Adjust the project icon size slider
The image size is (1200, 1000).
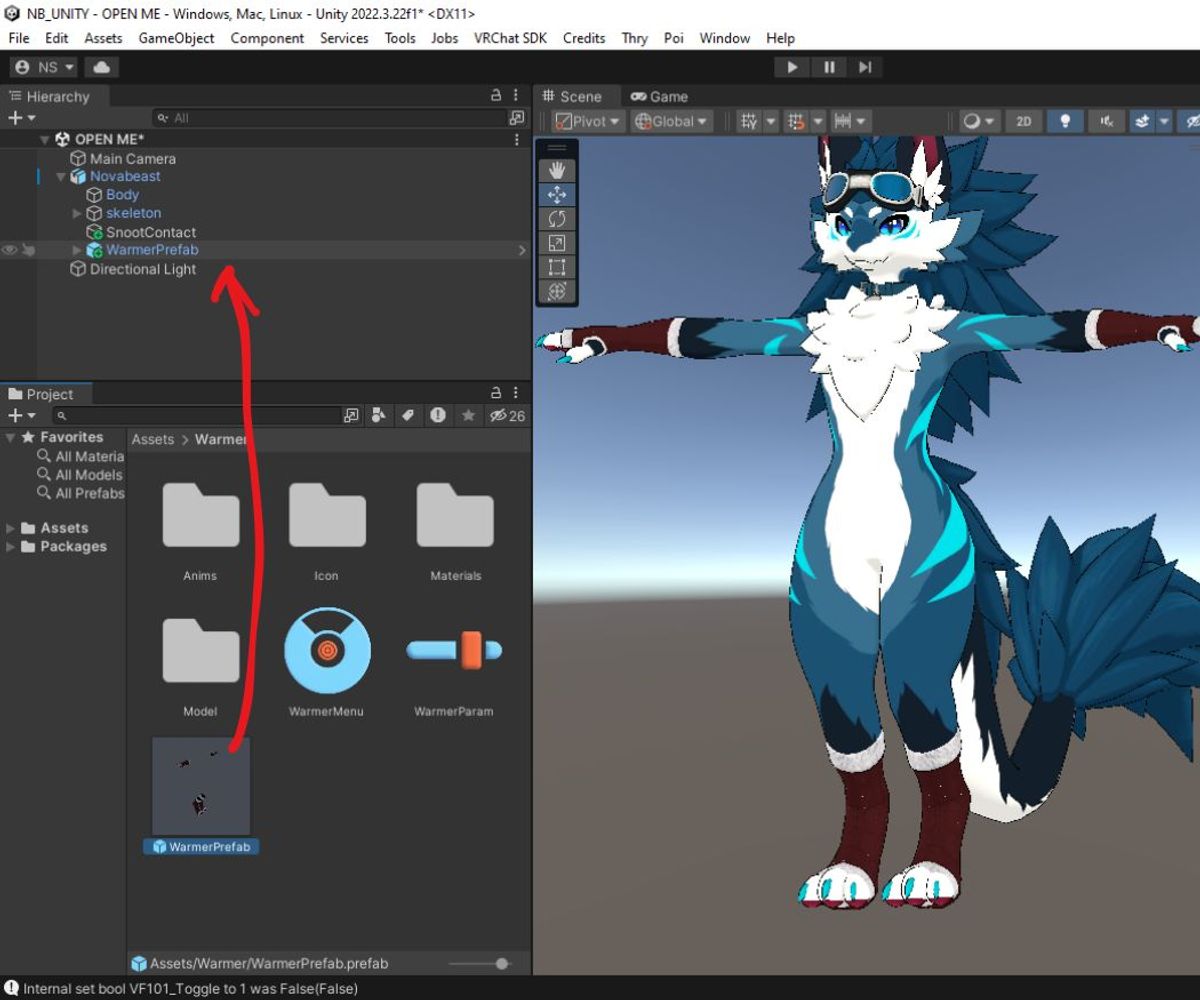click(x=501, y=964)
